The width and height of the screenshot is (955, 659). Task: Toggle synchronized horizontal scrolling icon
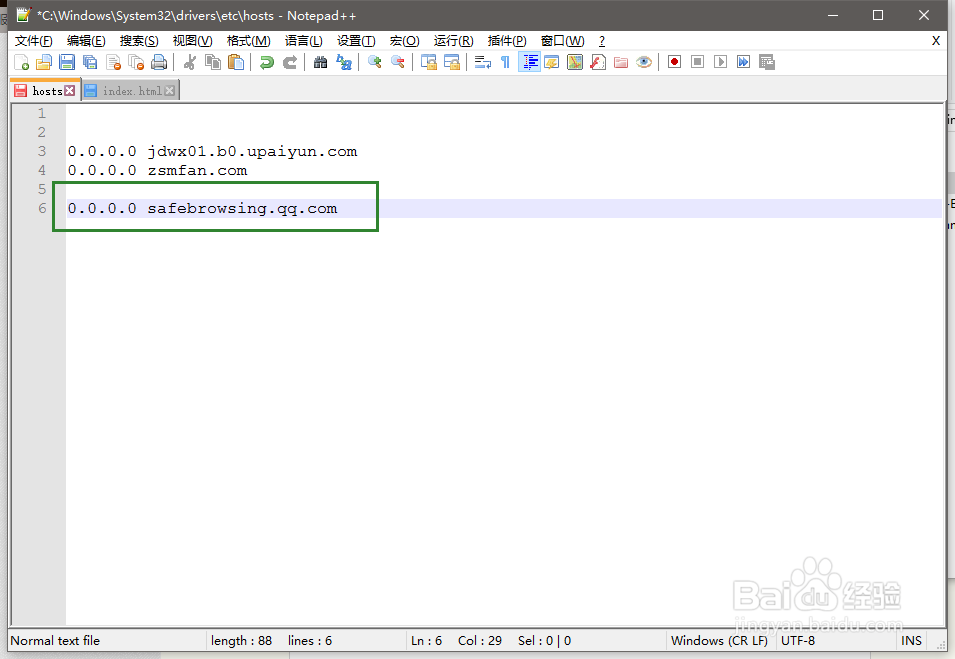click(x=452, y=62)
